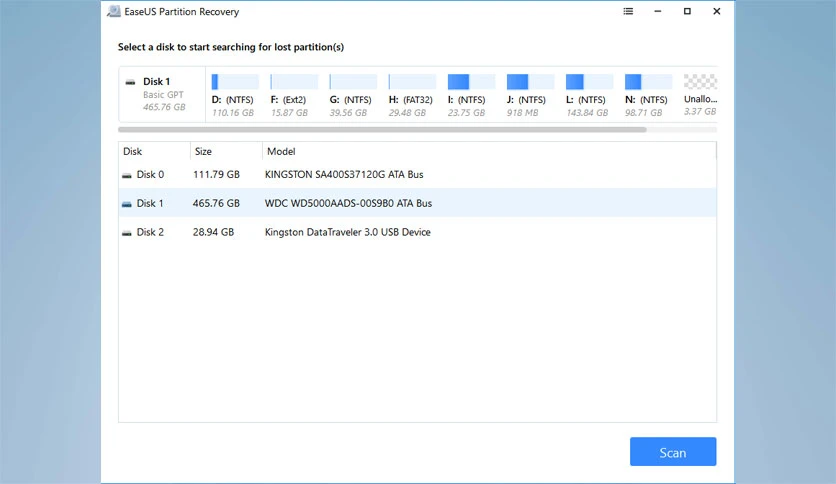Click the 110.16 GB size under D:

pos(233,112)
